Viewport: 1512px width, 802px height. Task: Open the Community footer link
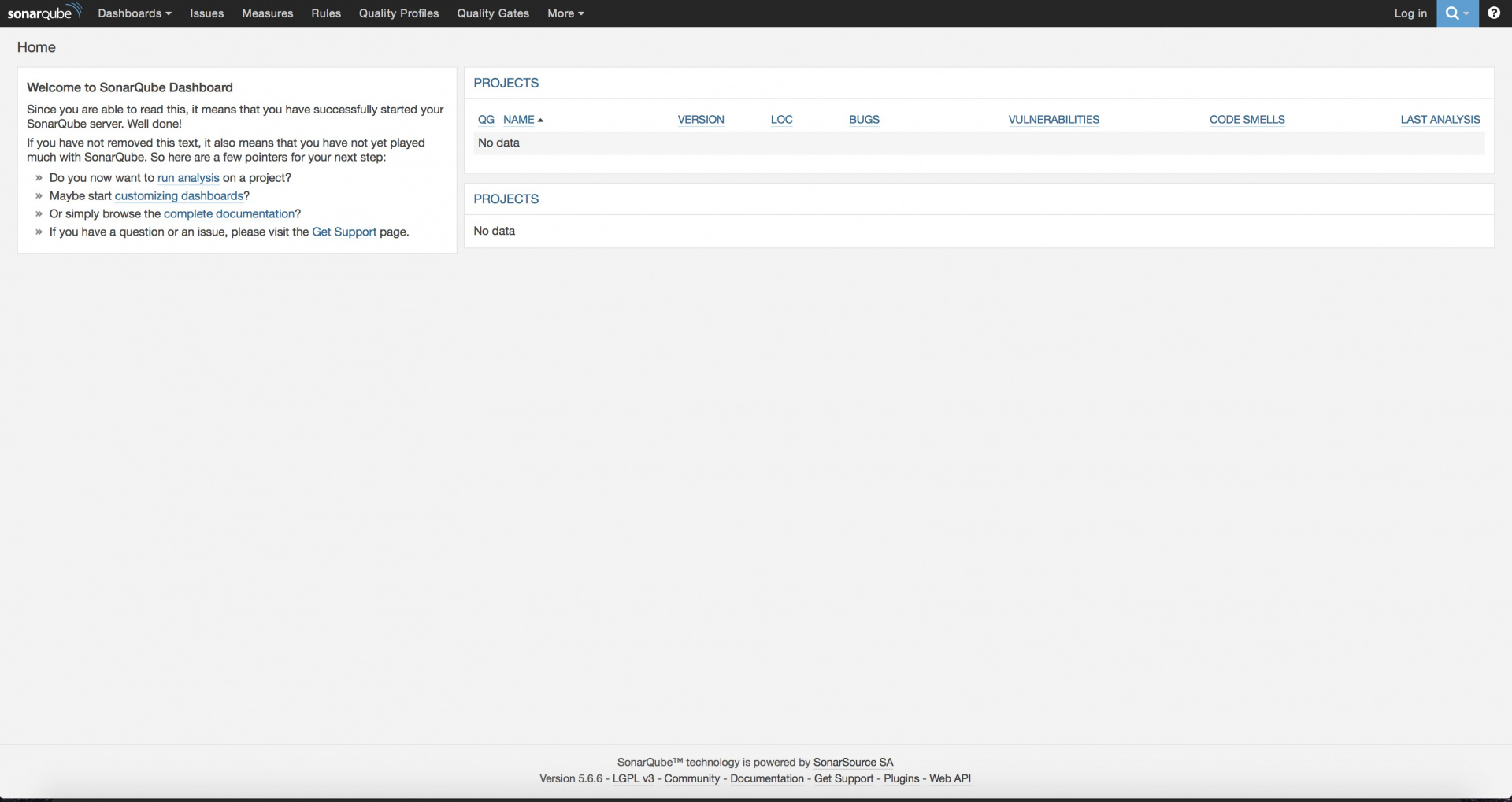[692, 779]
